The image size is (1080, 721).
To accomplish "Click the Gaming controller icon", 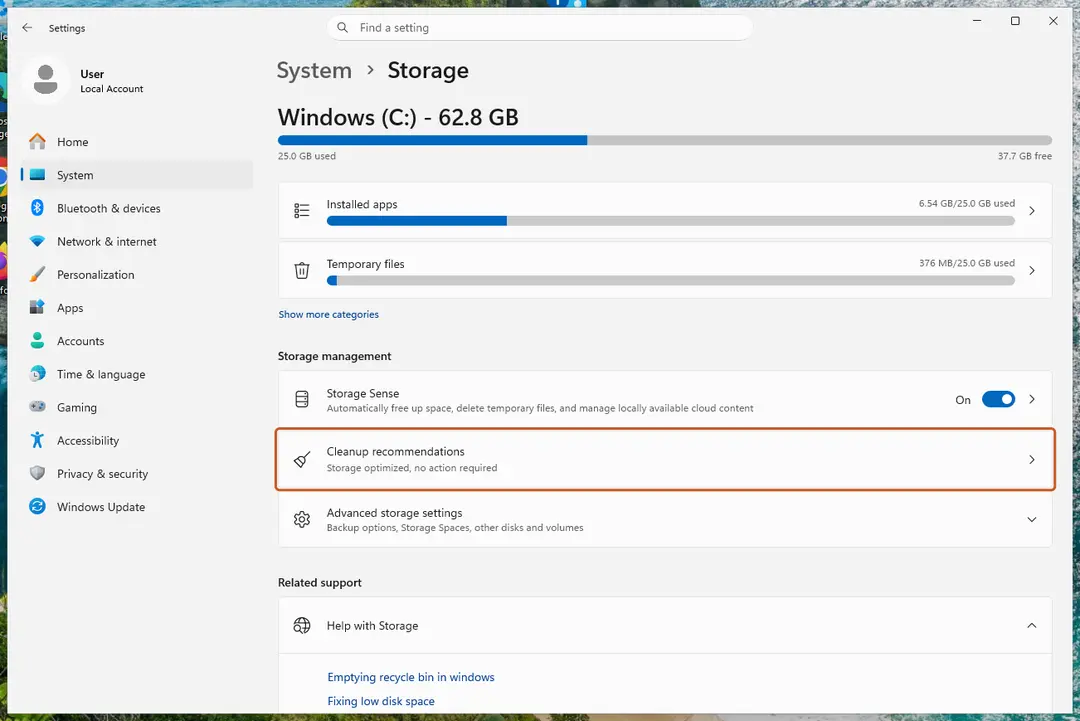I will pyautogui.click(x=37, y=406).
